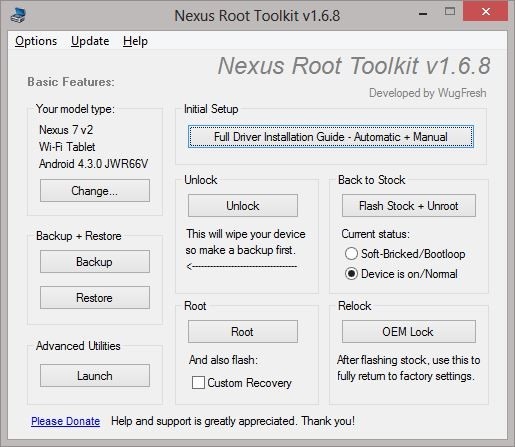
Task: Click the 'Developed by WugFresh' text
Action: [428, 93]
